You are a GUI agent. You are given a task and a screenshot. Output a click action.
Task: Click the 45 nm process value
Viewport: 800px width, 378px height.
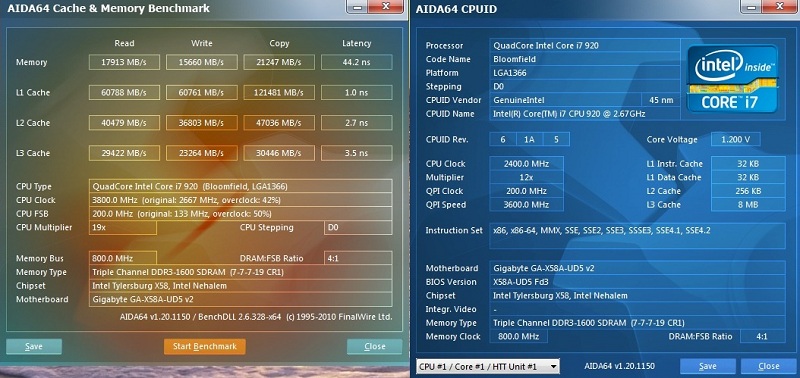tap(661, 100)
